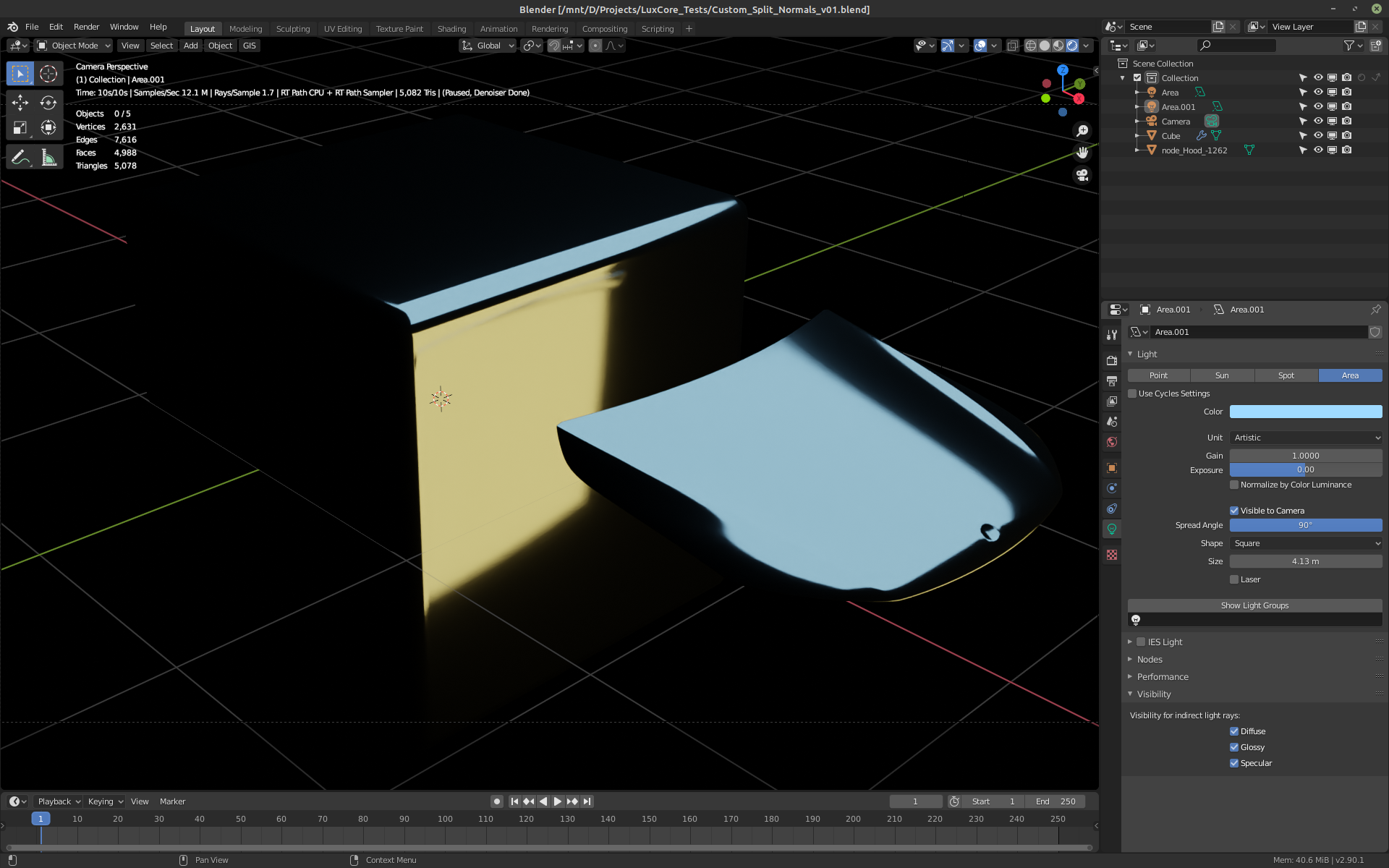Open the Unit Artistic dropdown
Screen dimensions: 1389x868
click(x=1306, y=438)
